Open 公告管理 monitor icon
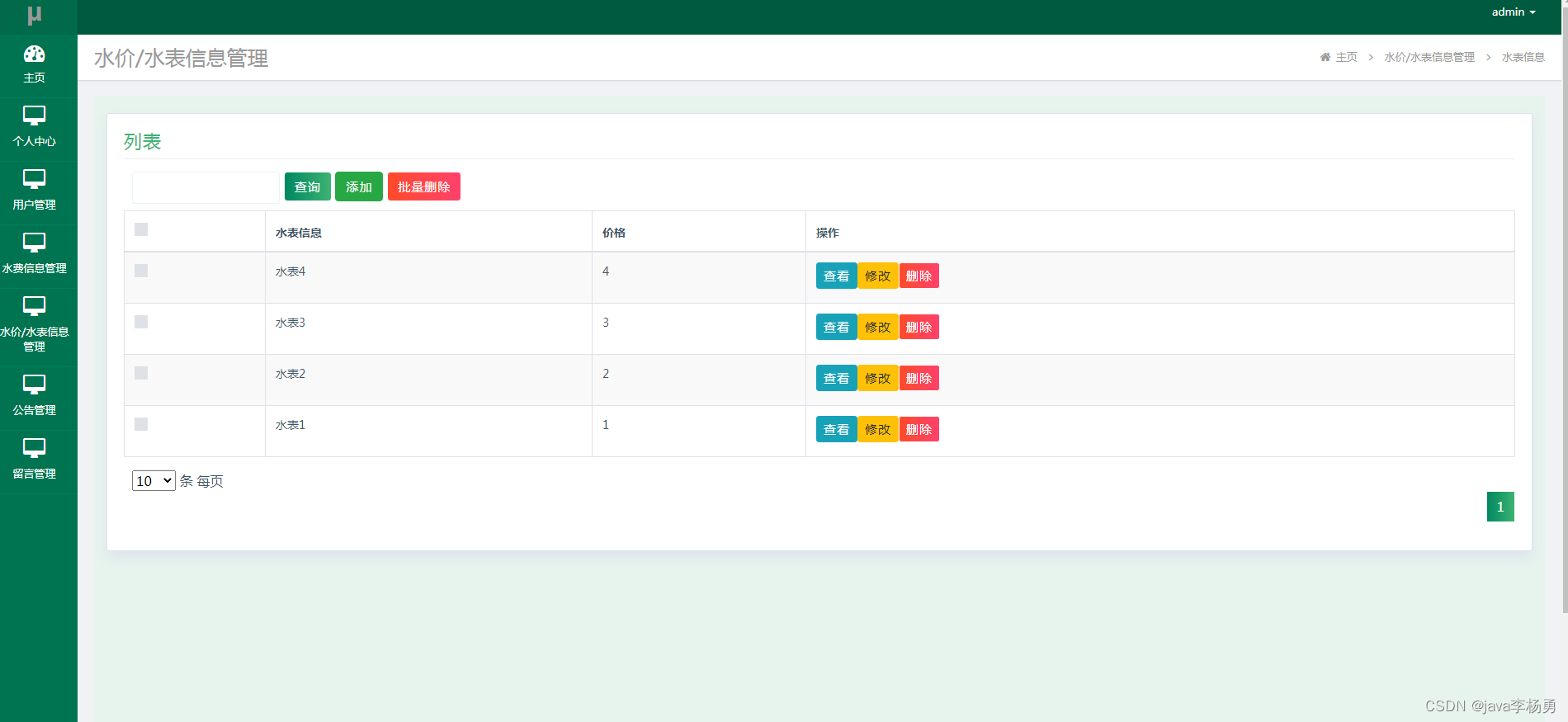 [34, 385]
